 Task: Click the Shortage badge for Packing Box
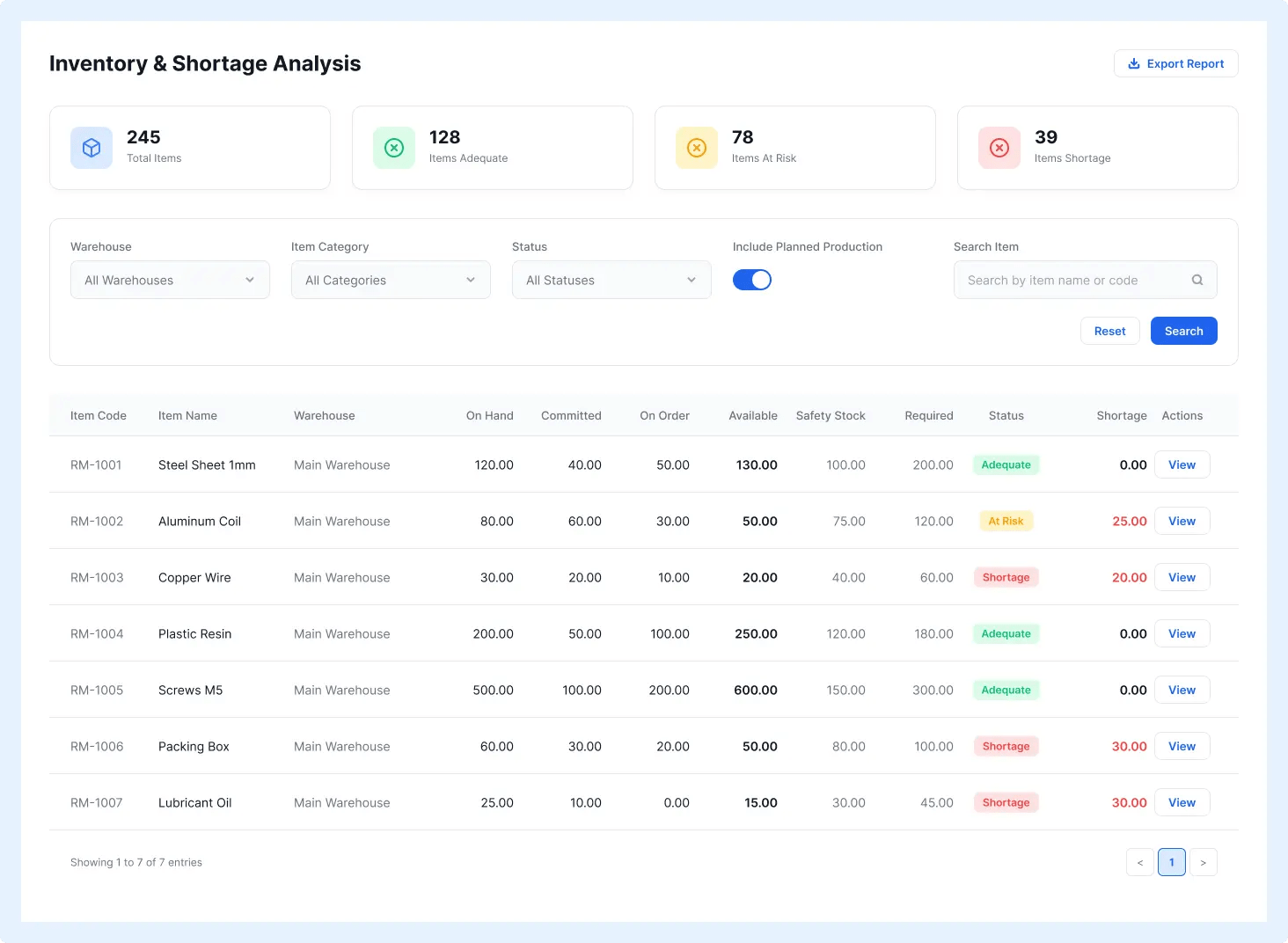(1006, 746)
